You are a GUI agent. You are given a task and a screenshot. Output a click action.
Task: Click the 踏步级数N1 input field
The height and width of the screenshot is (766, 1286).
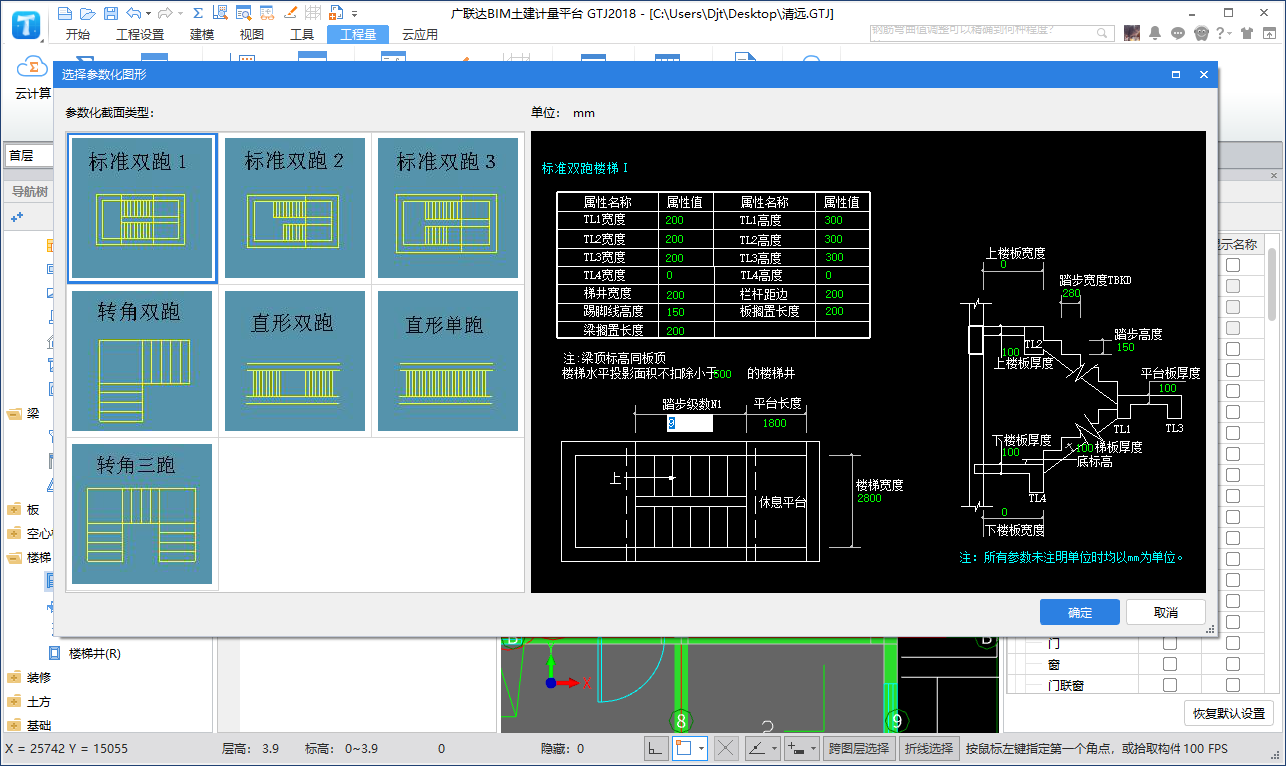point(690,423)
